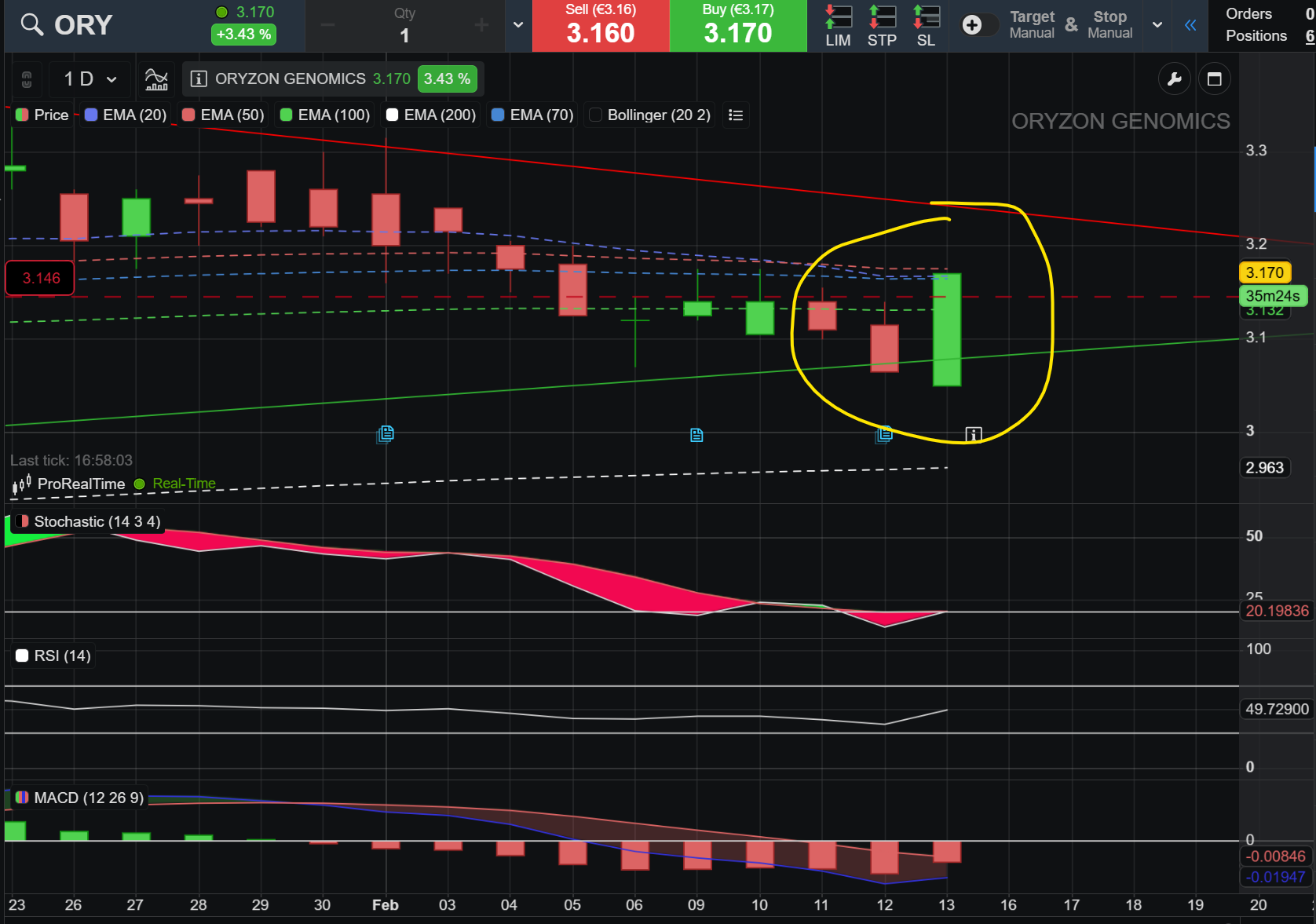
Task: Toggle the EMA (200) indicator visibility
Action: click(393, 115)
